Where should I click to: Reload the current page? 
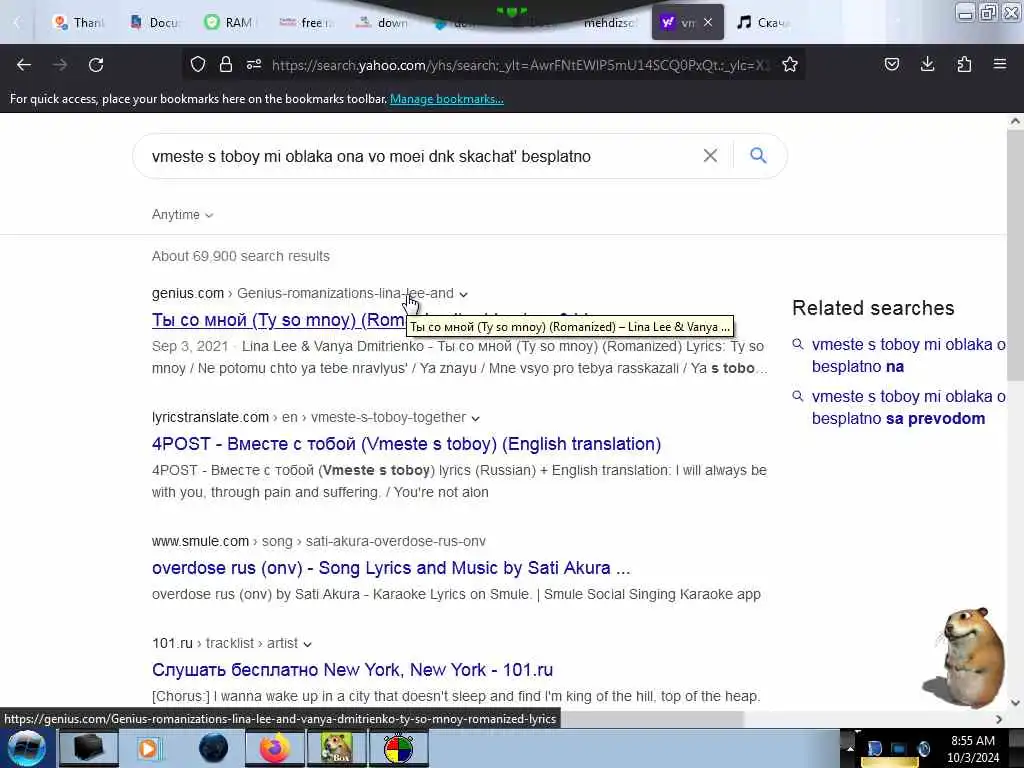click(96, 65)
